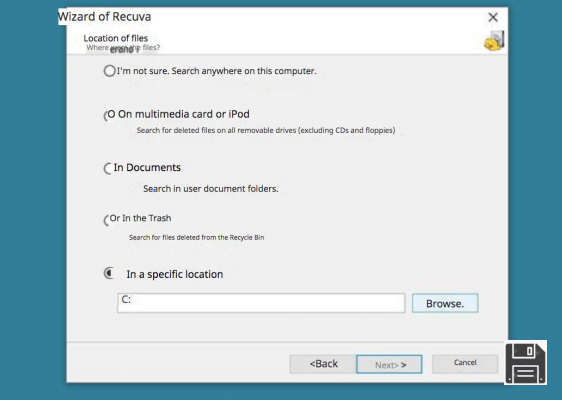Choose On multimedia card or iPod option

[x=109, y=115]
